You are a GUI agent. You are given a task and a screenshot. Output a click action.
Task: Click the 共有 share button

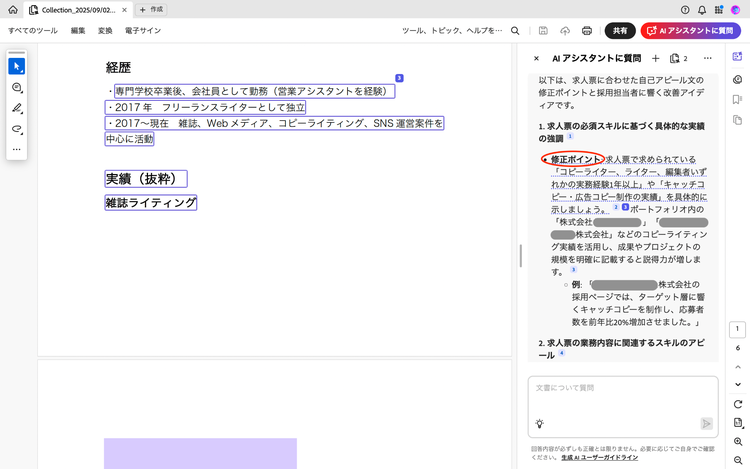(620, 31)
